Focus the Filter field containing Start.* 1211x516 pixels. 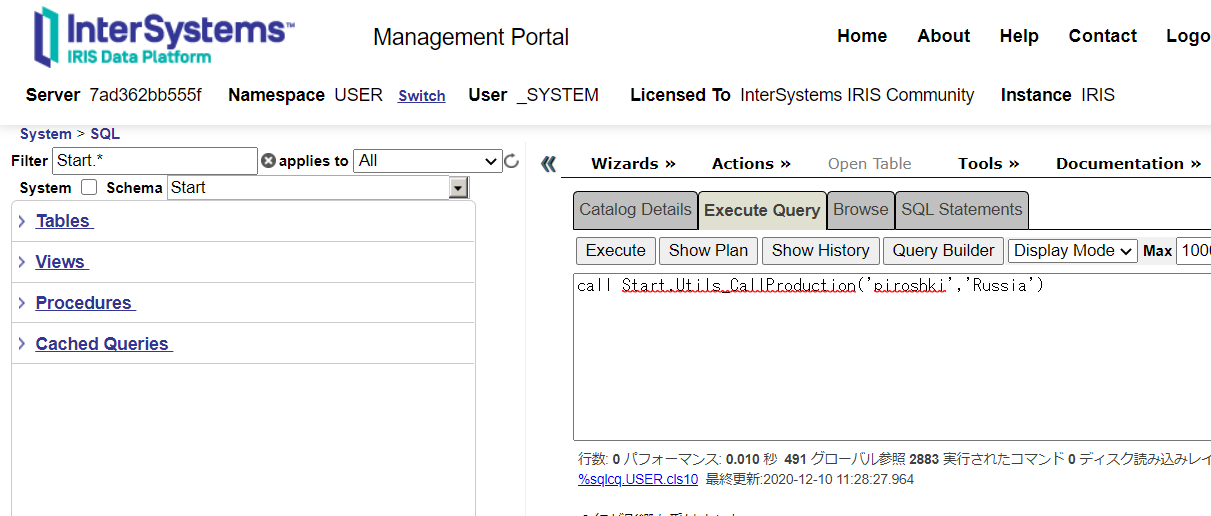point(154,161)
